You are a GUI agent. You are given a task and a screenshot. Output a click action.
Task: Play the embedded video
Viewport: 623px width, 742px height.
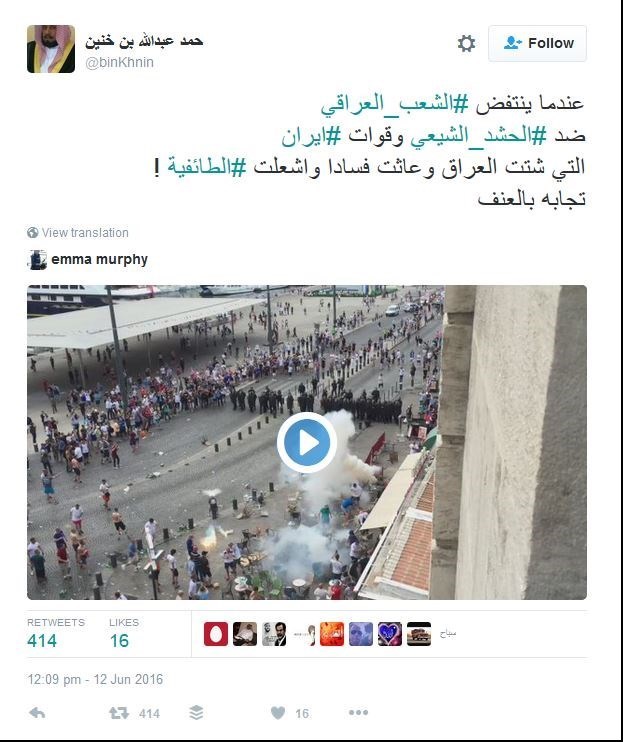pyautogui.click(x=307, y=442)
